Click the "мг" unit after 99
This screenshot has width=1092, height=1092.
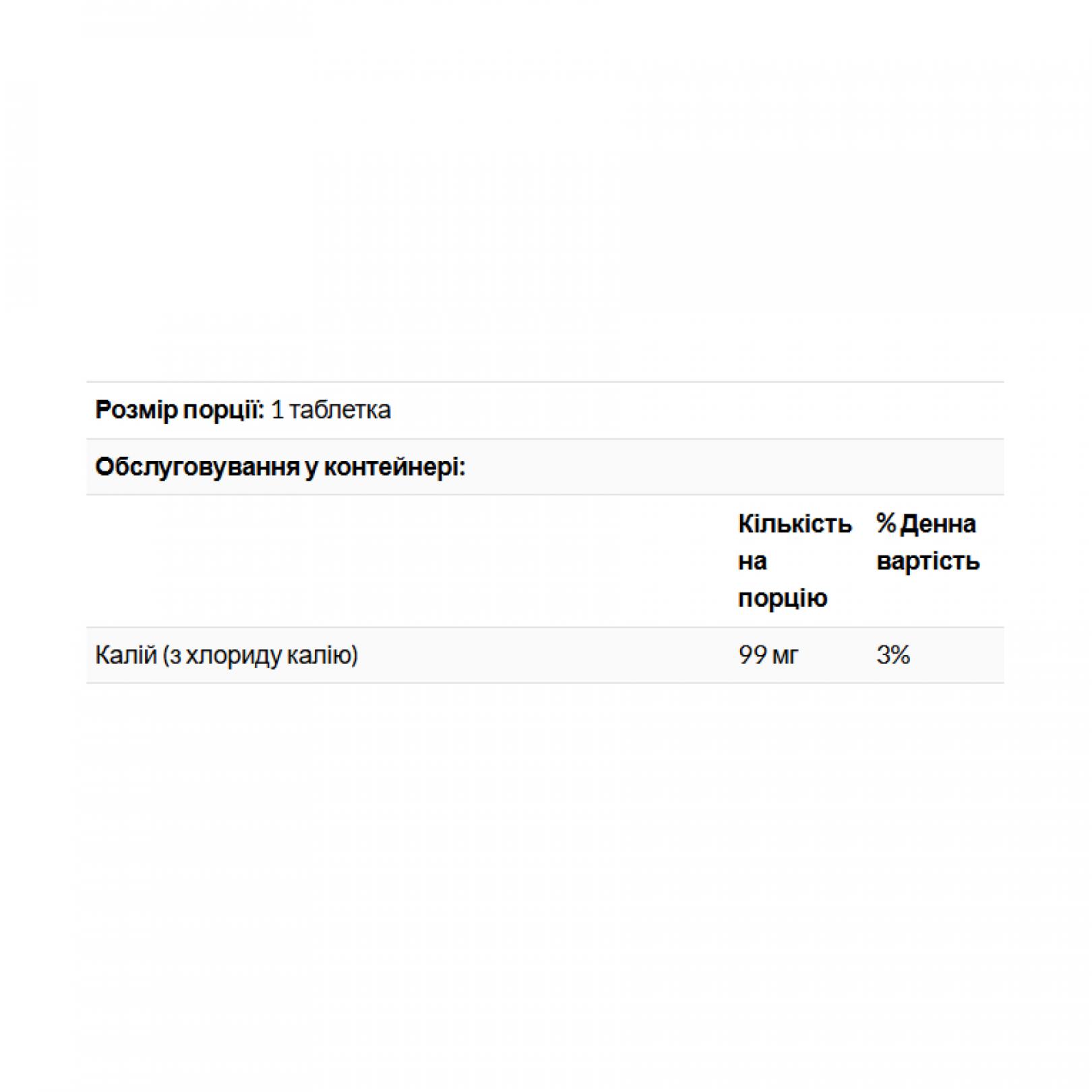[x=785, y=655]
